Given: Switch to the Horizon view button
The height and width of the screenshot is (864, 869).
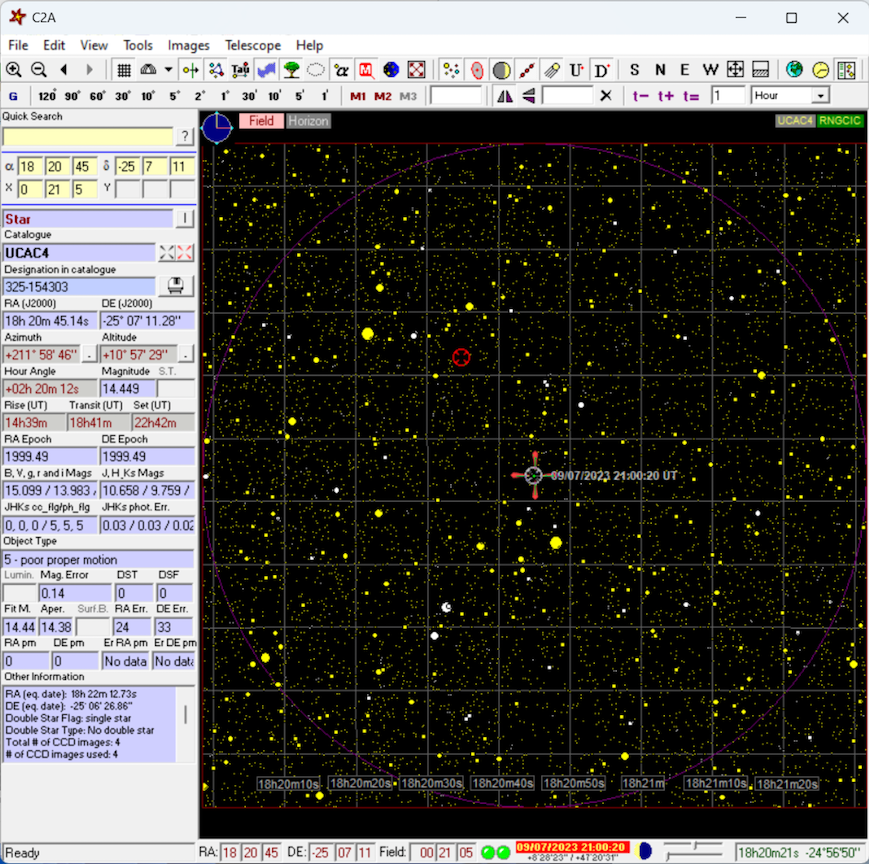Looking at the screenshot, I should tap(308, 121).
